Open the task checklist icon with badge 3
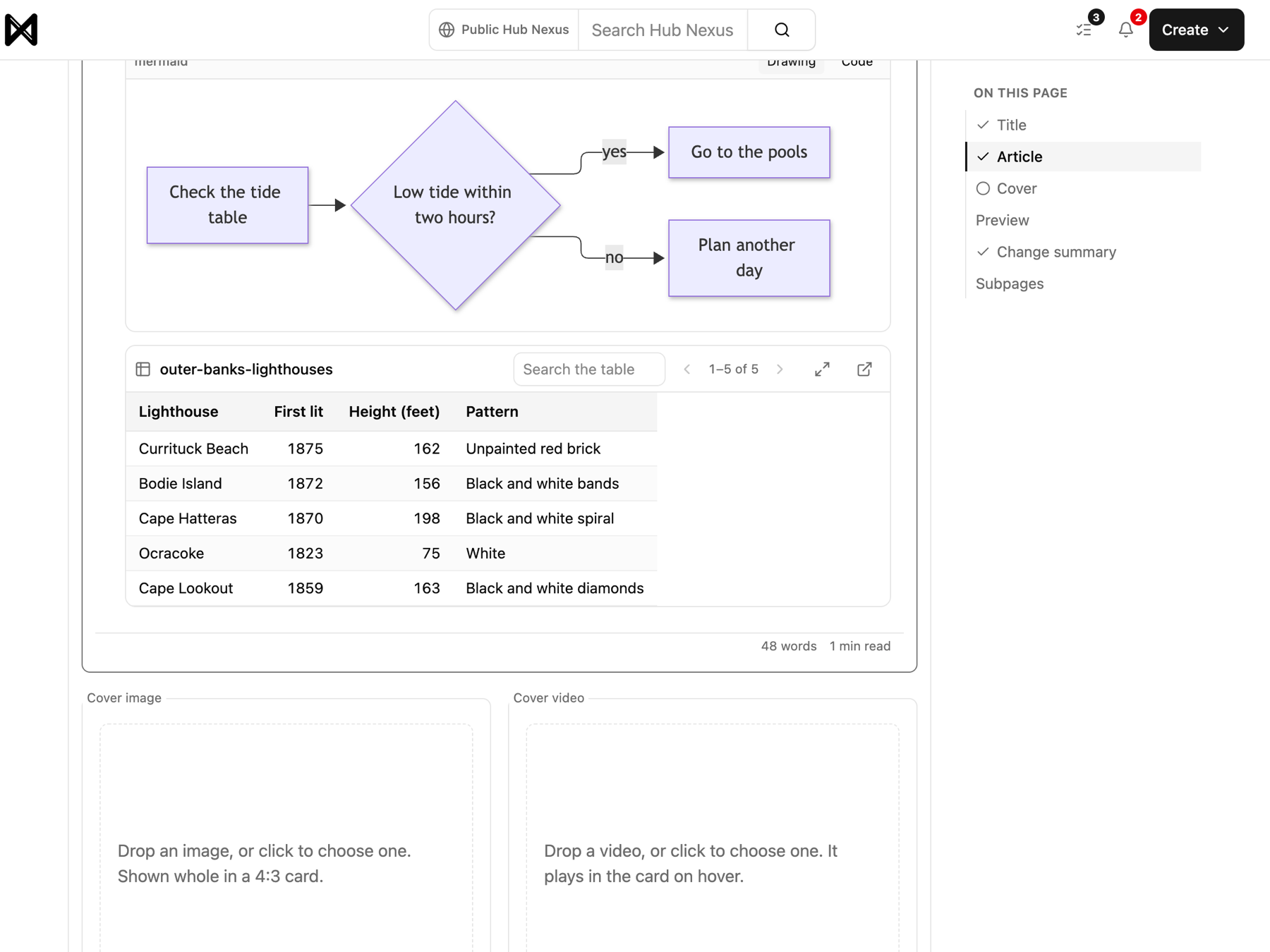 click(x=1084, y=30)
